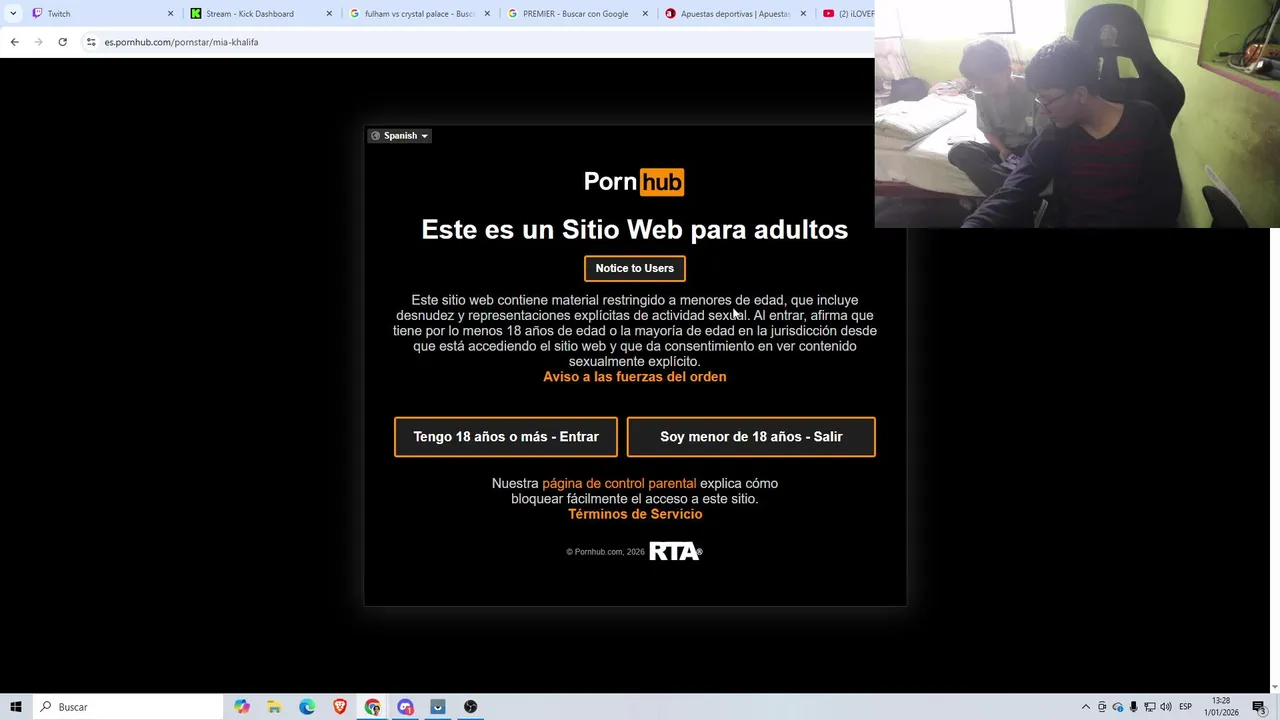The height and width of the screenshot is (720, 1280).
Task: Switch to the Twitch tab
Action: [x=101, y=14]
